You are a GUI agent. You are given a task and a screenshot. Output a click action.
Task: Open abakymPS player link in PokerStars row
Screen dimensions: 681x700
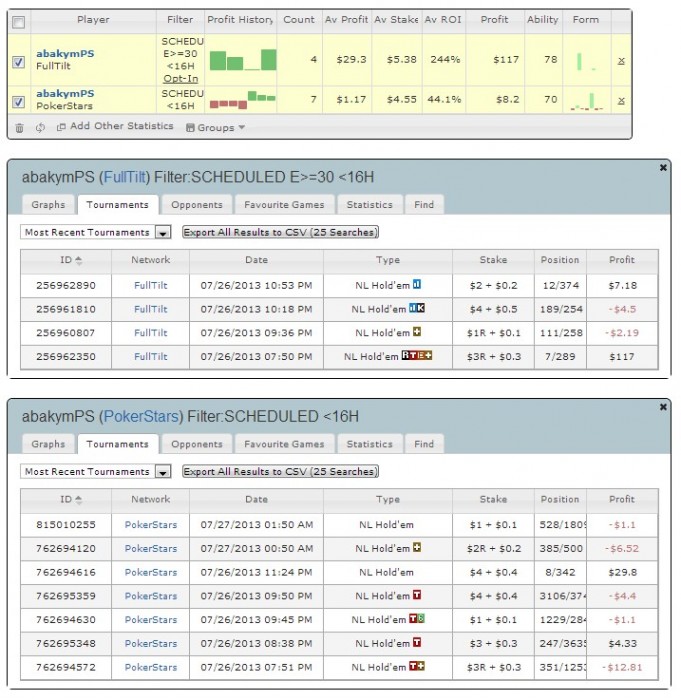coord(65,94)
